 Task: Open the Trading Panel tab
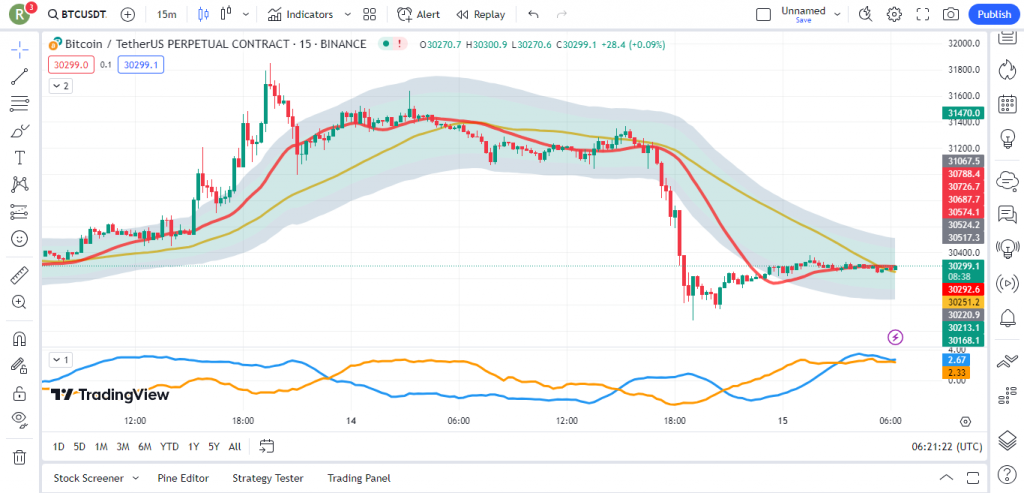click(x=359, y=478)
